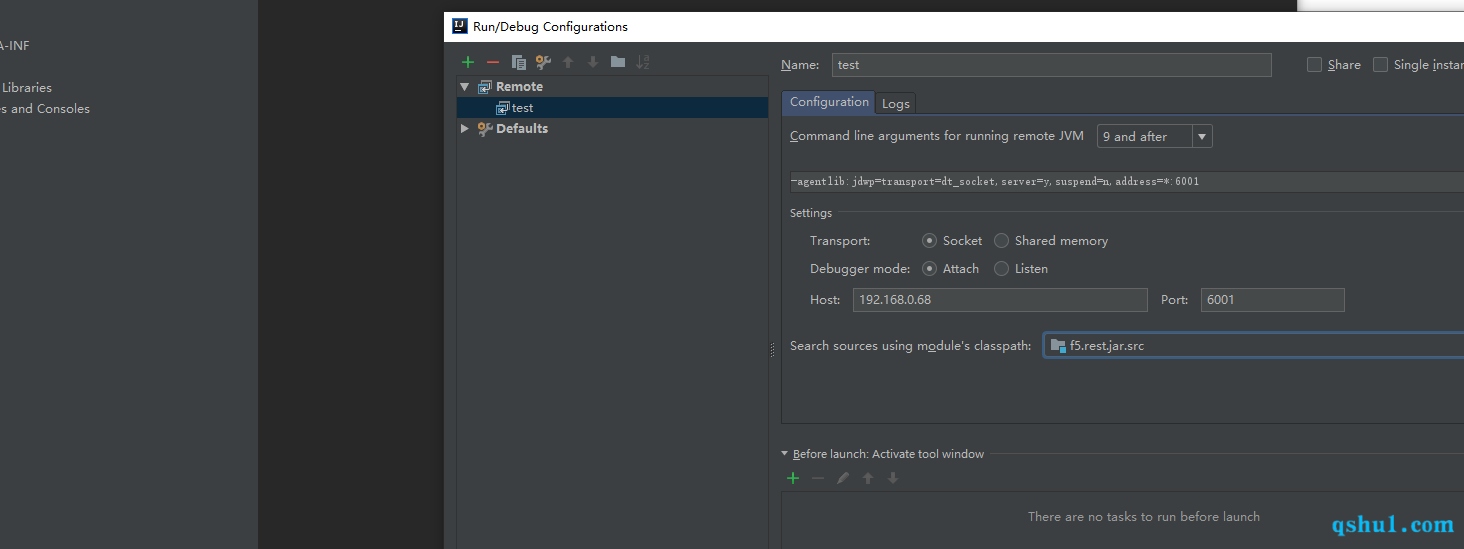Enable the Share checkbox
This screenshot has width=1464, height=549.
1315,65
